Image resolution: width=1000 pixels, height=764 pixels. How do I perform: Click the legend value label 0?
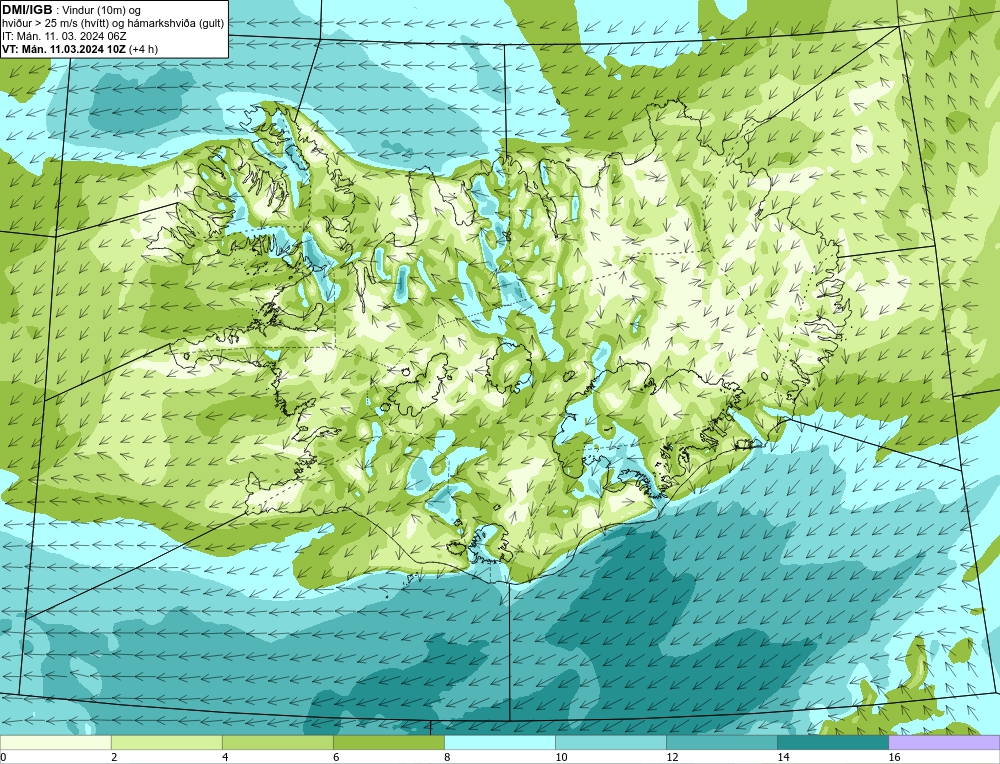click(x=3, y=757)
